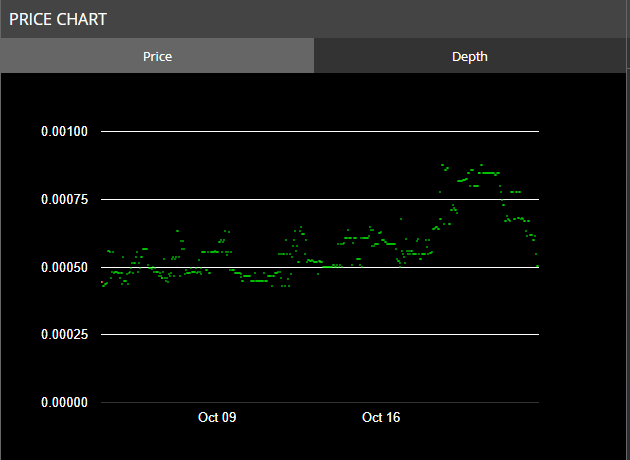This screenshot has height=460, width=630.
Task: Select the 0.00025 axis label
Action: coord(64,334)
